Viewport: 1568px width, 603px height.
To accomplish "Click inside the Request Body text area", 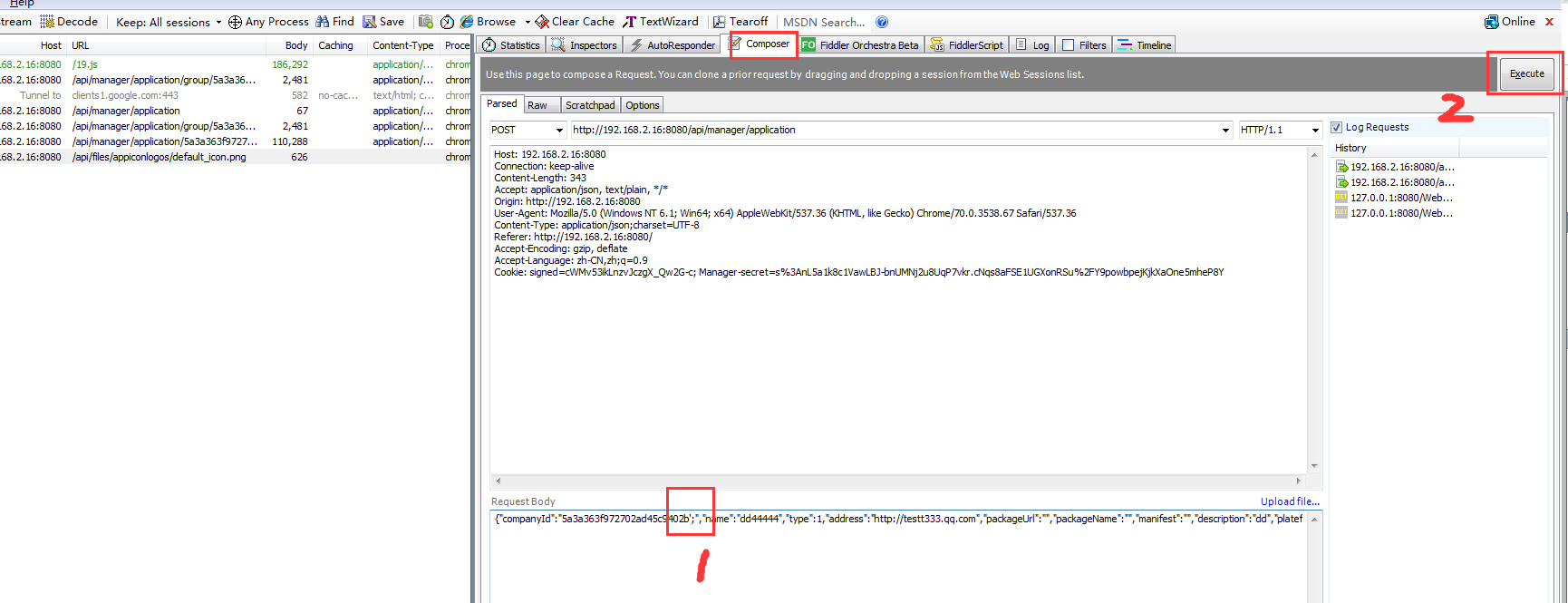I will (898, 557).
